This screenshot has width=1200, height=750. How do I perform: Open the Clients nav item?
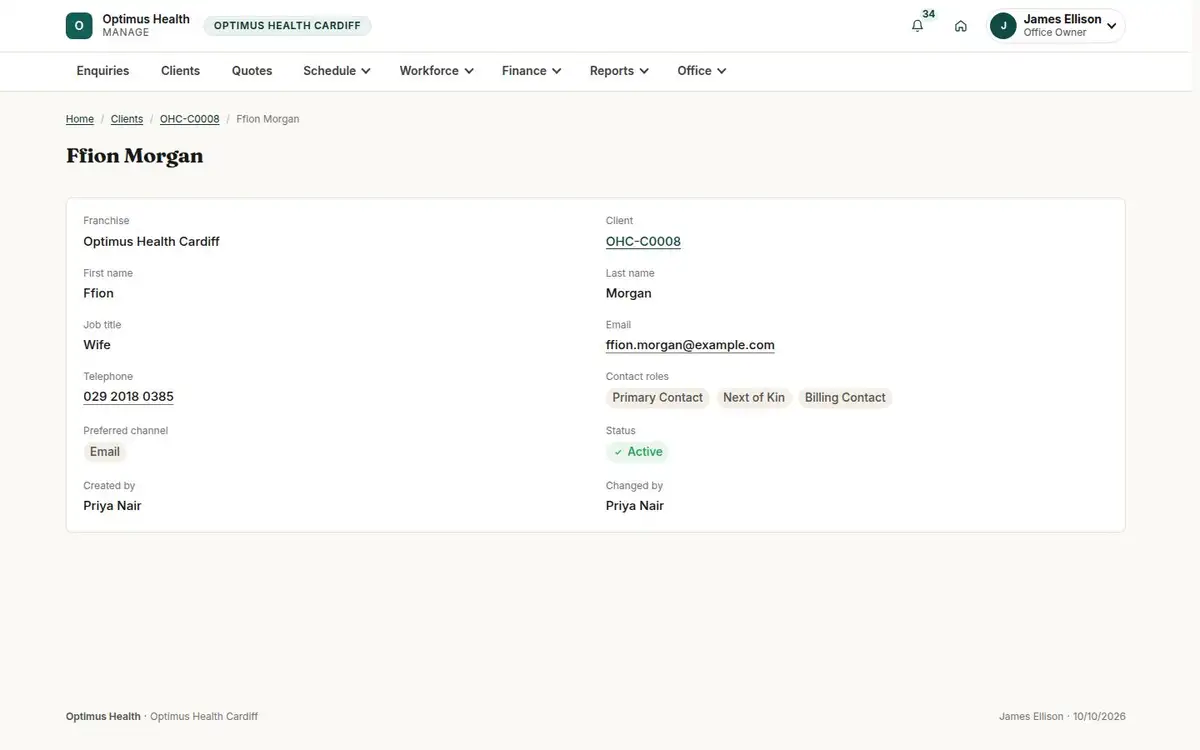tap(180, 71)
